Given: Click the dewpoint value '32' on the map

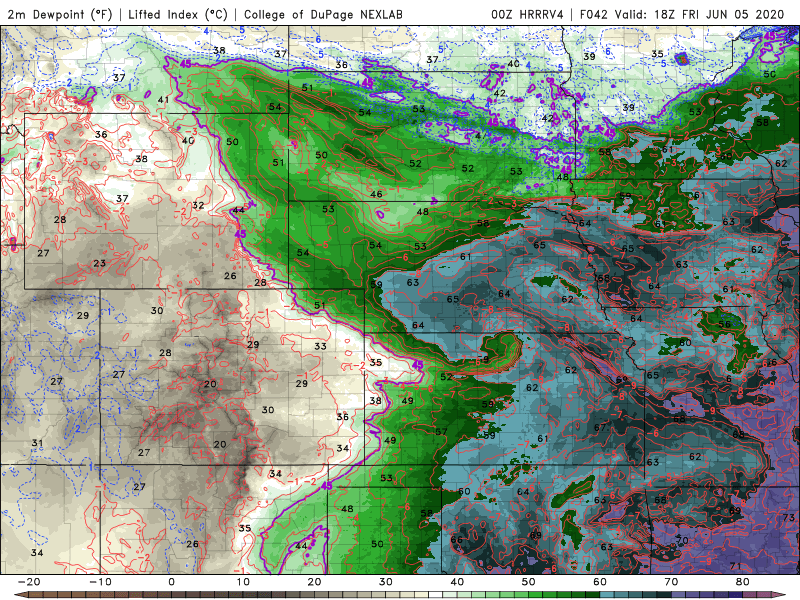Looking at the screenshot, I should click(x=198, y=206).
